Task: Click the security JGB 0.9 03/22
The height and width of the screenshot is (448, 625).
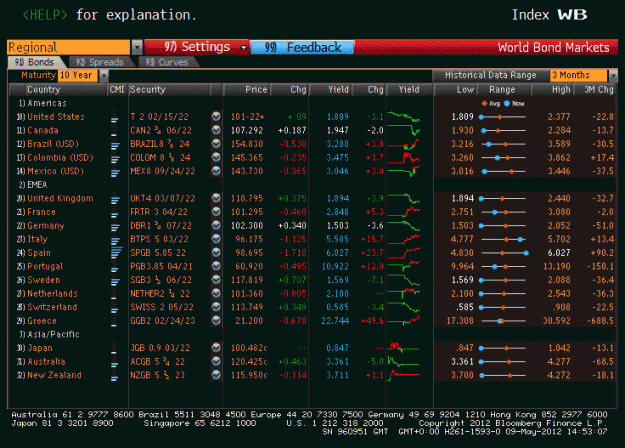Action: 160,348
